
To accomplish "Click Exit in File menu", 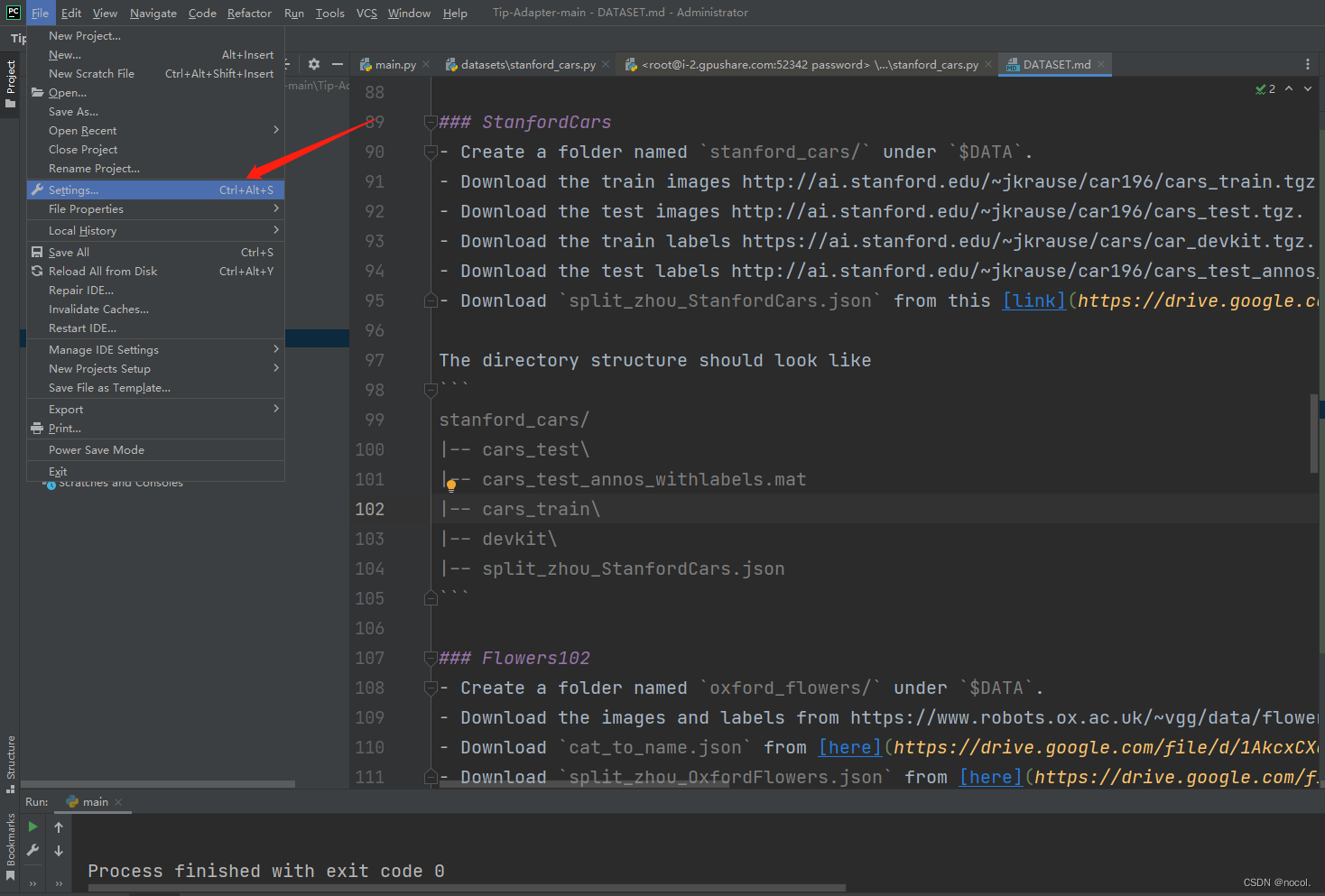I will click(155, 472).
